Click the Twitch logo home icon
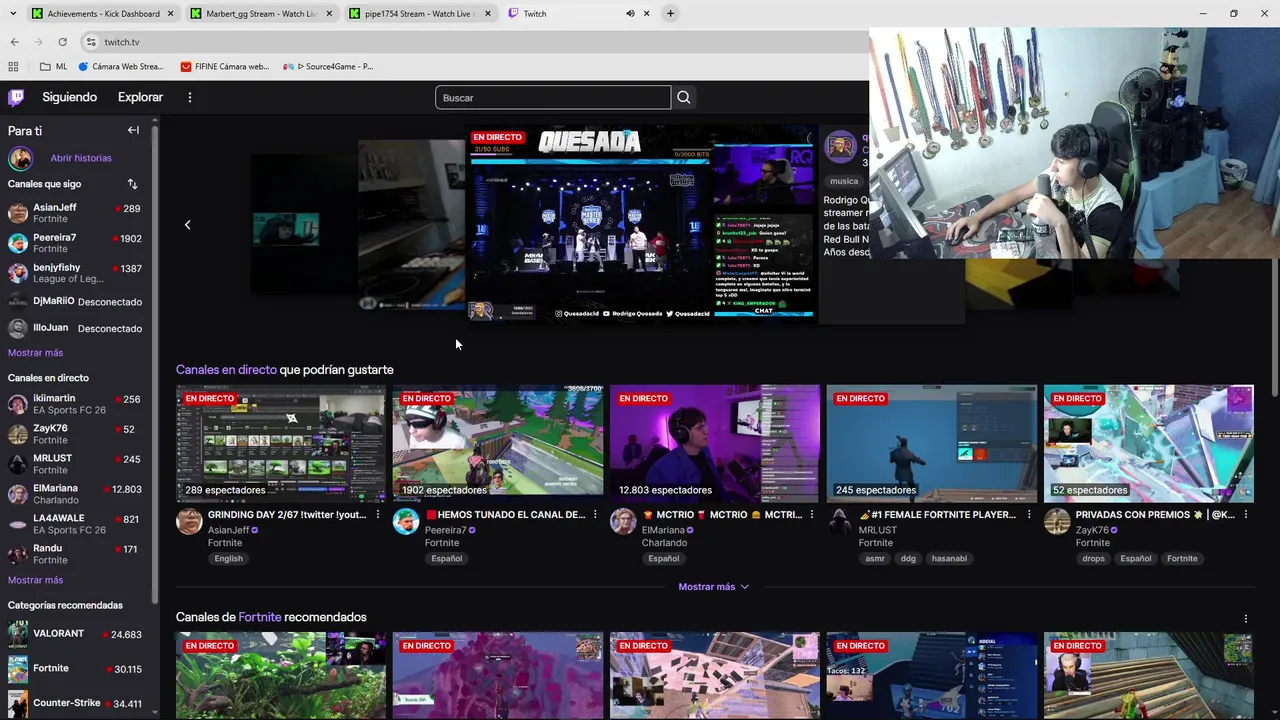The height and width of the screenshot is (720, 1280). 16,97
